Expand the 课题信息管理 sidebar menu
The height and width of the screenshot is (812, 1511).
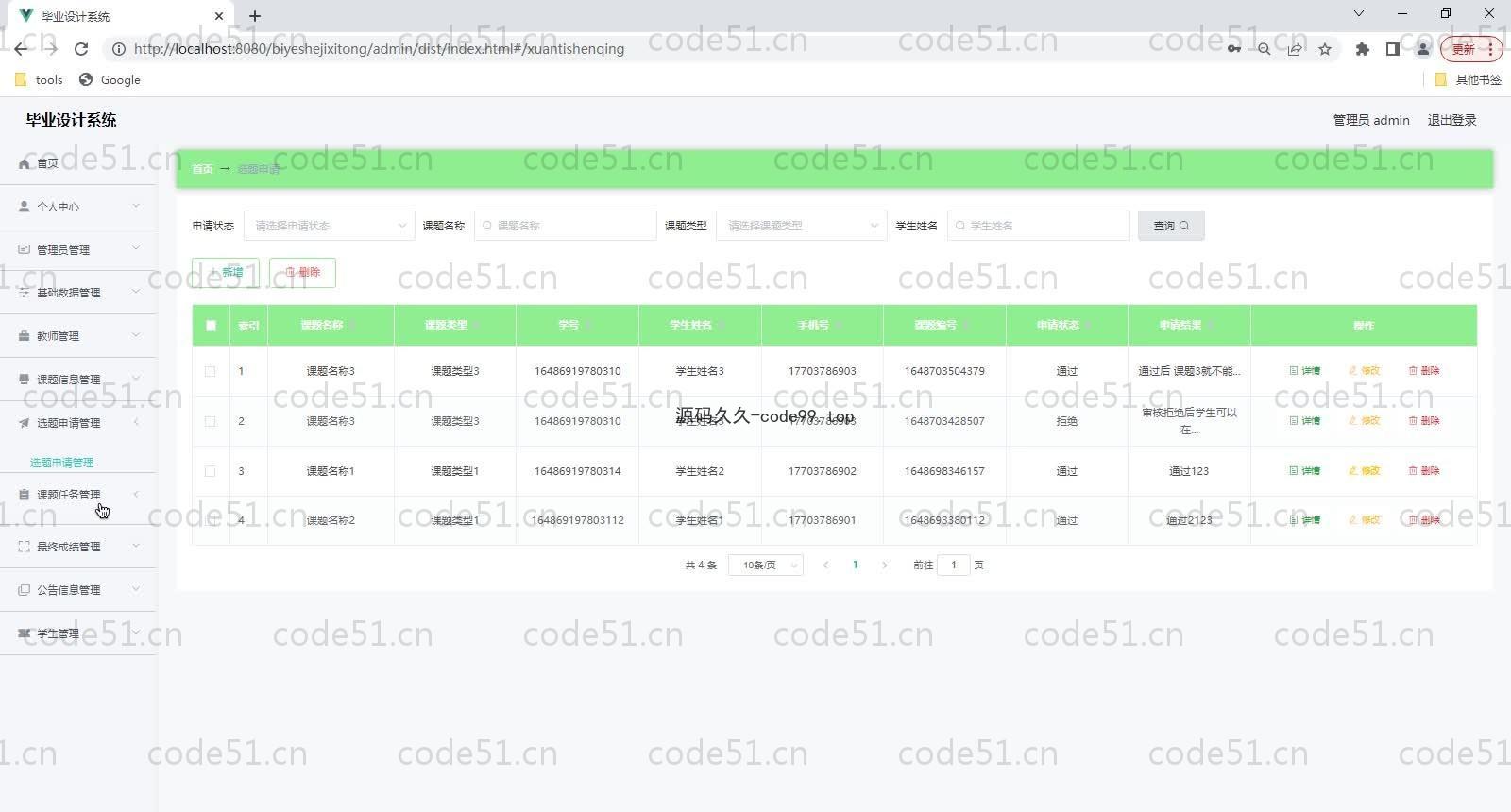point(77,380)
